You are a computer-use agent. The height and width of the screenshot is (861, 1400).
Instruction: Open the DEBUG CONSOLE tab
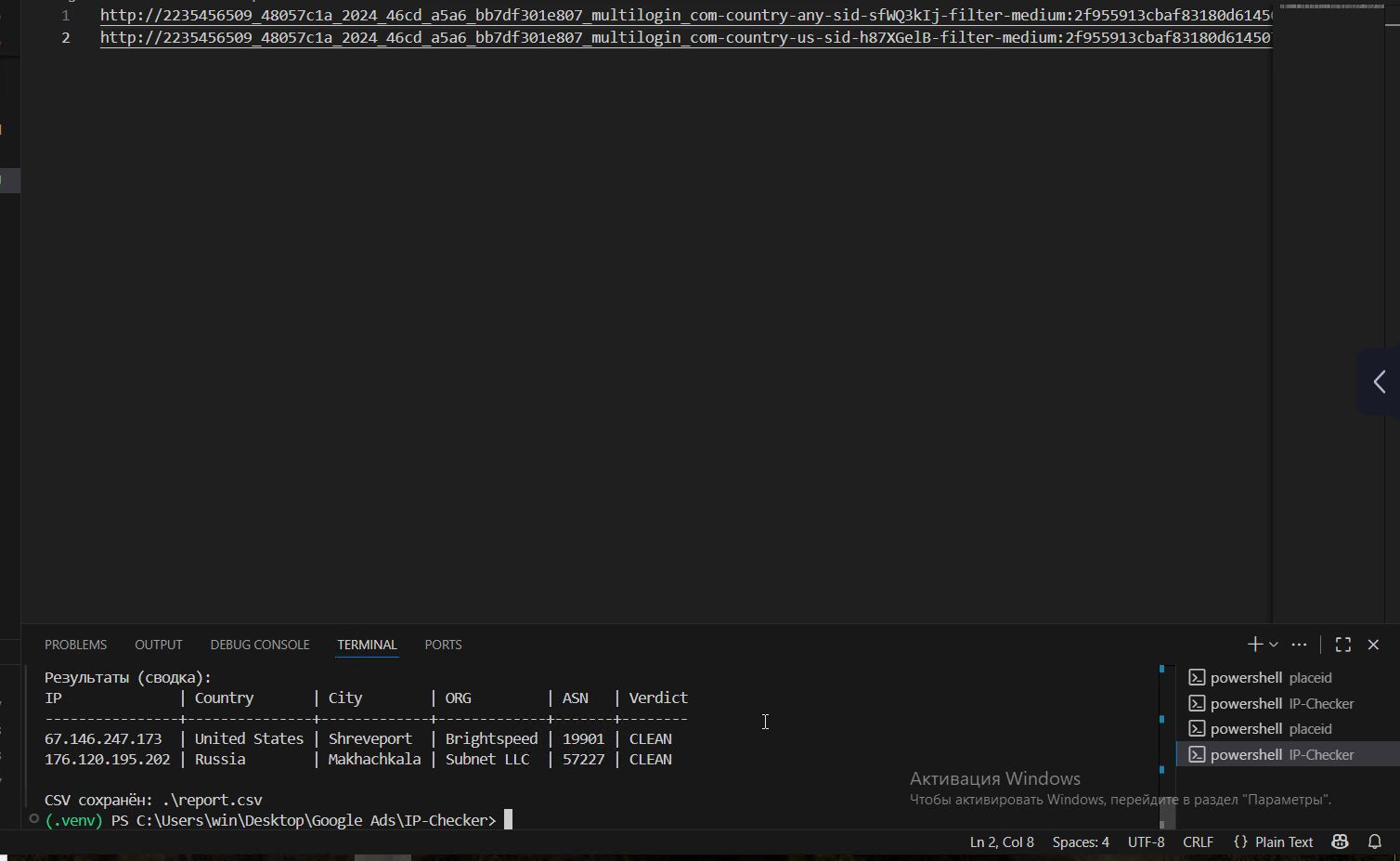pos(259,645)
